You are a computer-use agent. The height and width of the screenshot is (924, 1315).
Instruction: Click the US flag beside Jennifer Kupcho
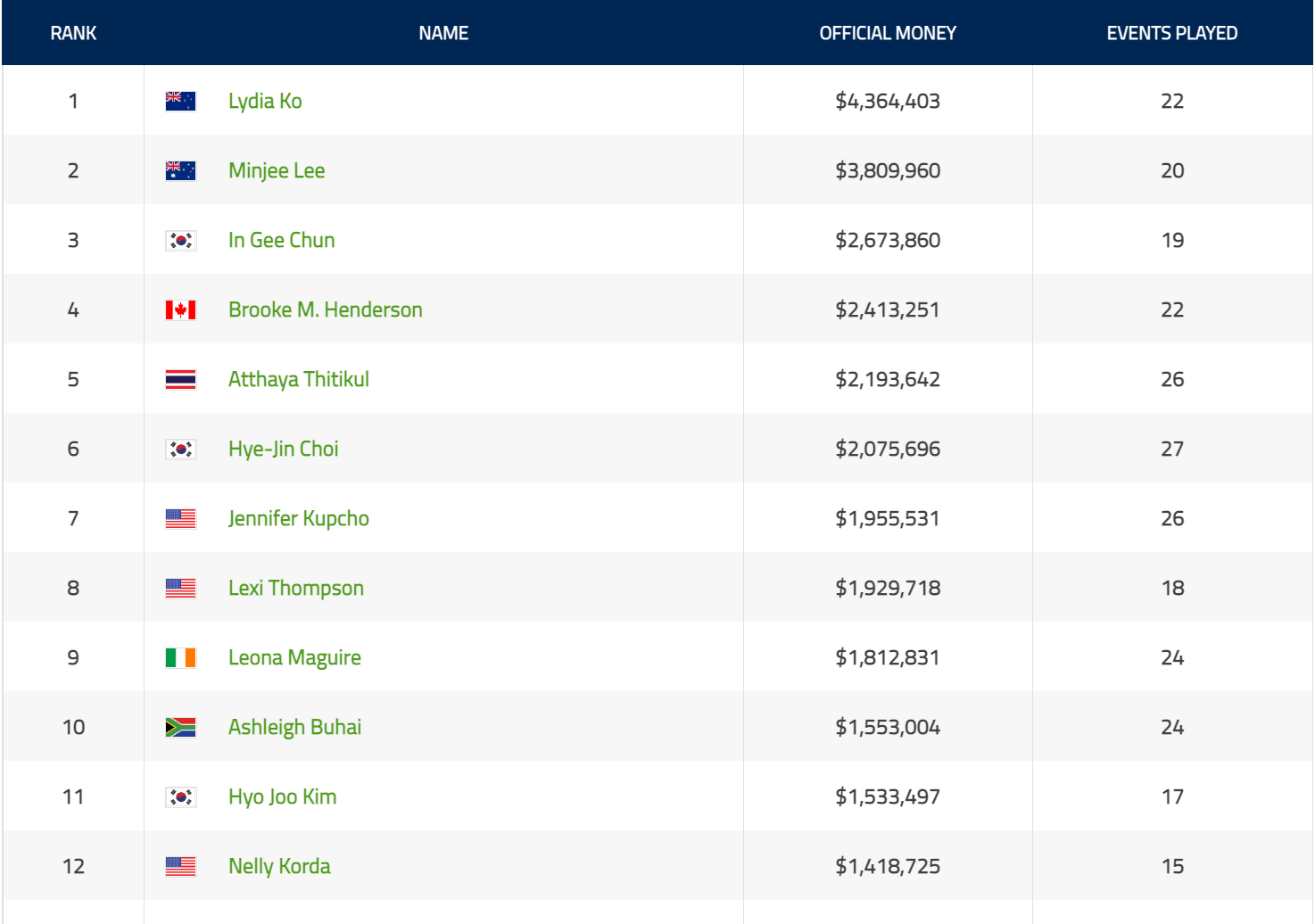pyautogui.click(x=180, y=518)
